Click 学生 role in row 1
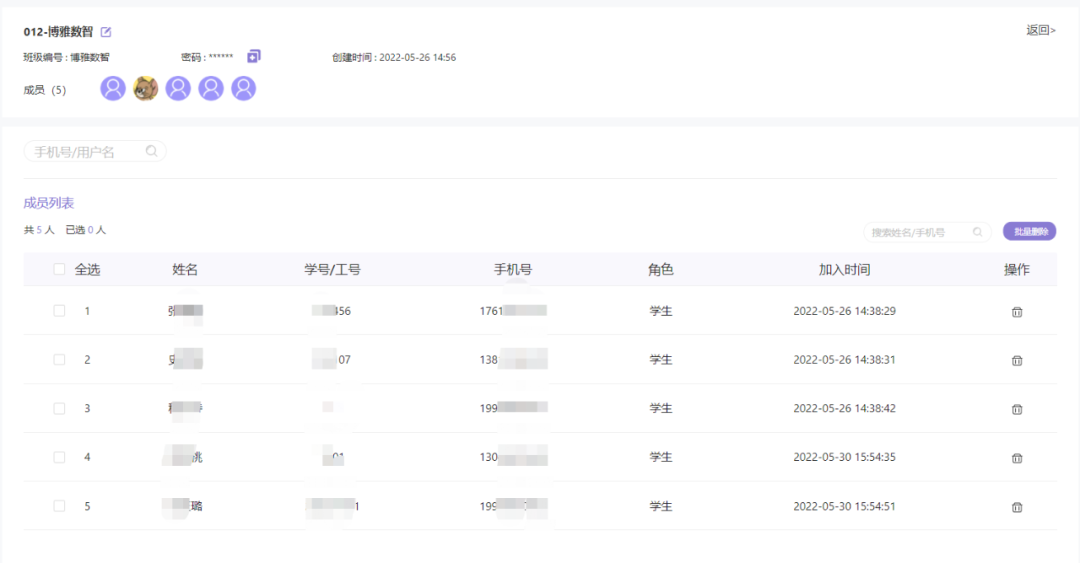This screenshot has height=563, width=1080. click(661, 311)
